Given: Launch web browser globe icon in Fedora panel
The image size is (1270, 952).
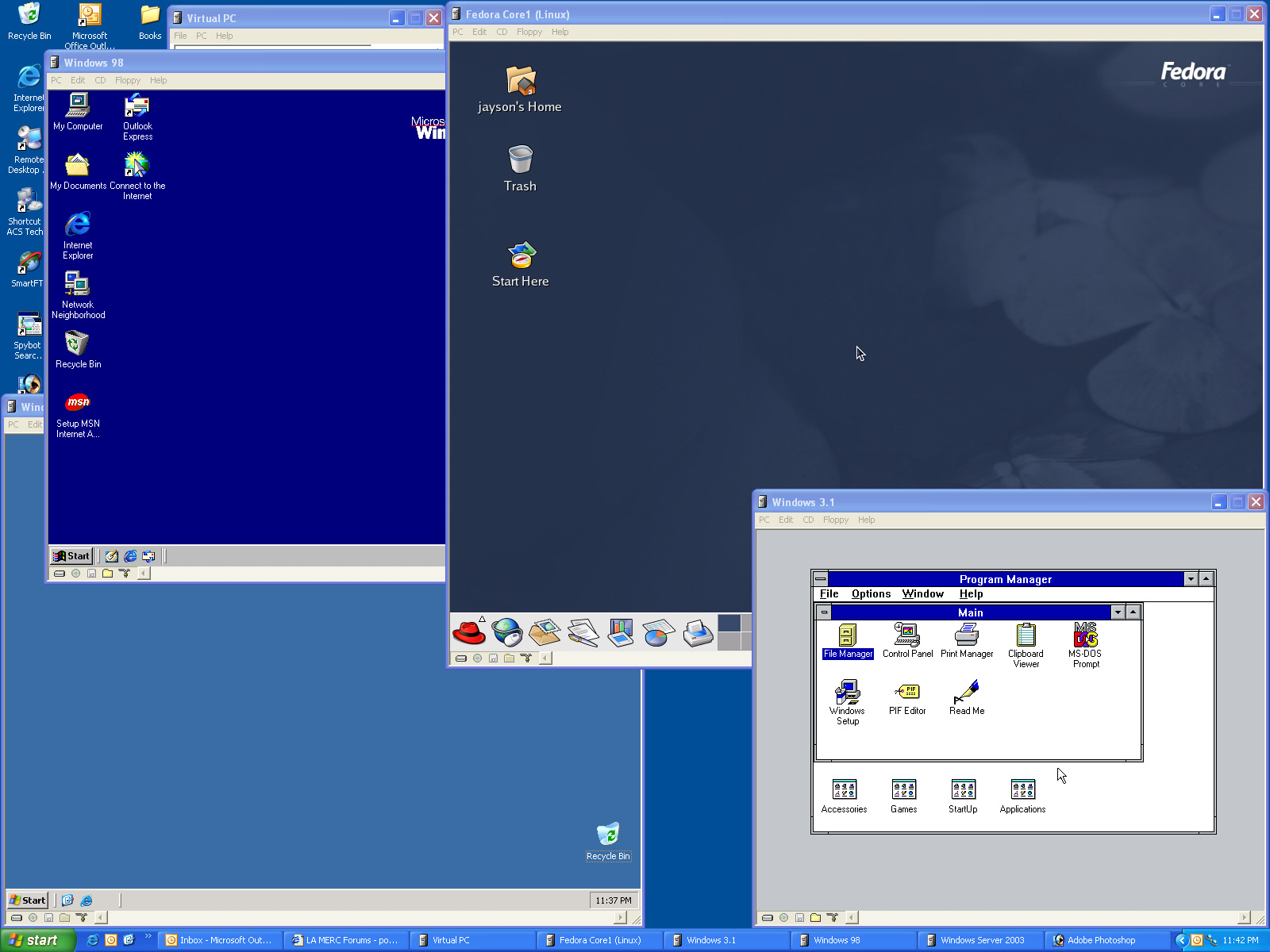Looking at the screenshot, I should pyautogui.click(x=507, y=631).
